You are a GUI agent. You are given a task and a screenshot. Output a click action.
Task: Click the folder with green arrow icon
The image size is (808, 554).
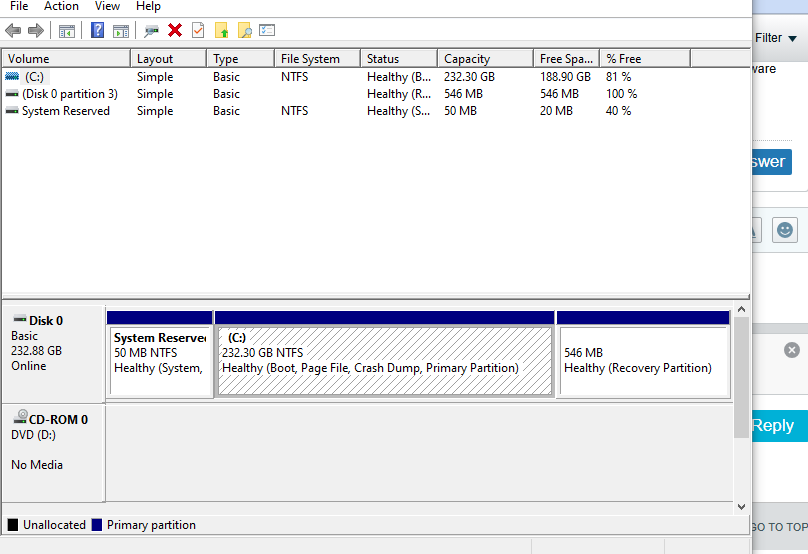pos(221,30)
